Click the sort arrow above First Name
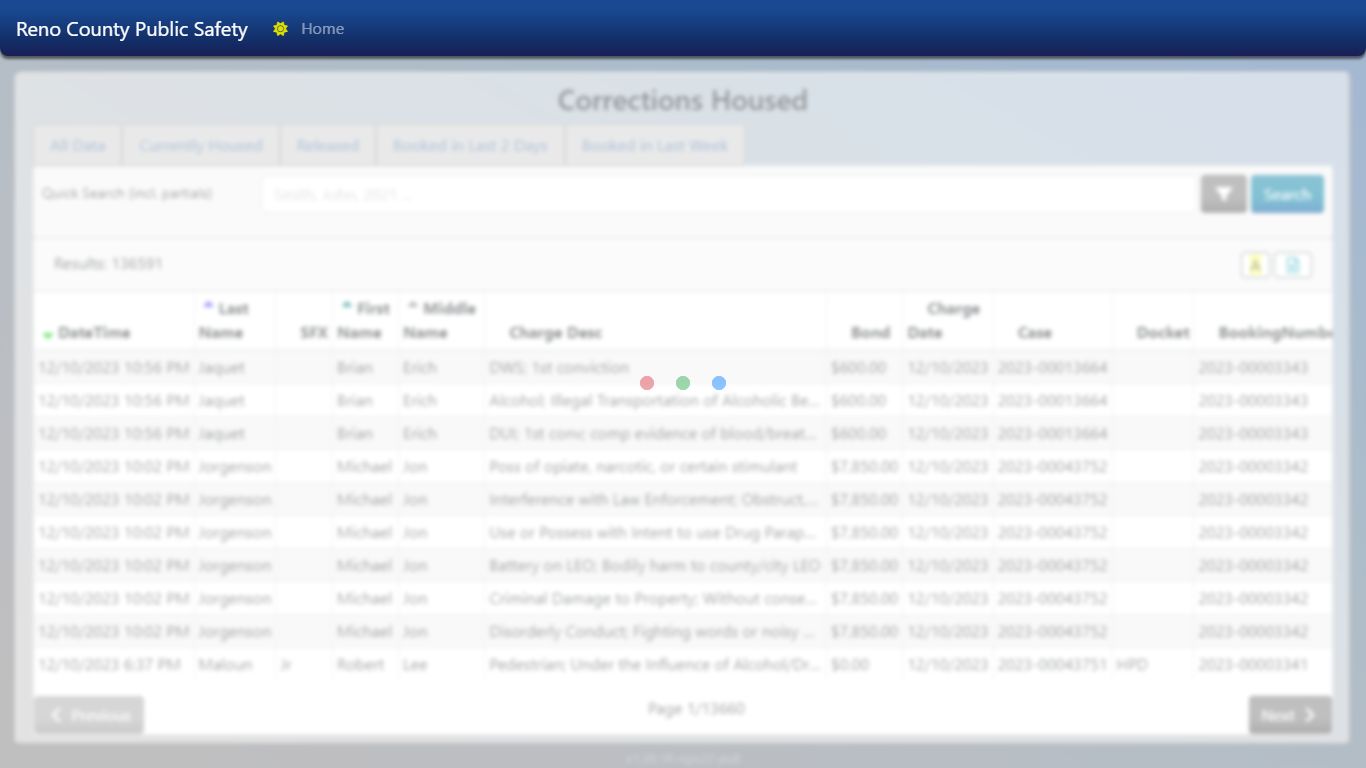This screenshot has width=1366, height=768. tap(346, 304)
